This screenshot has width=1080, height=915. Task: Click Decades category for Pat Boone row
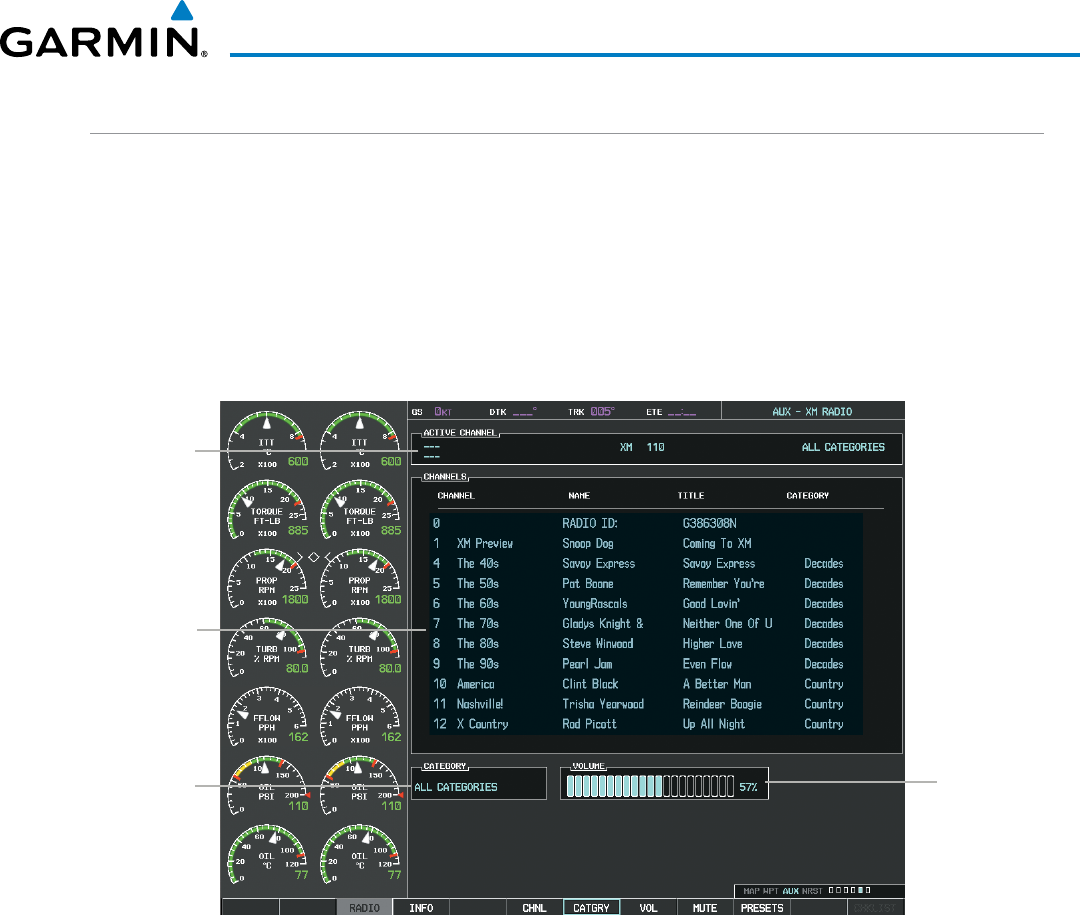pyautogui.click(x=824, y=583)
